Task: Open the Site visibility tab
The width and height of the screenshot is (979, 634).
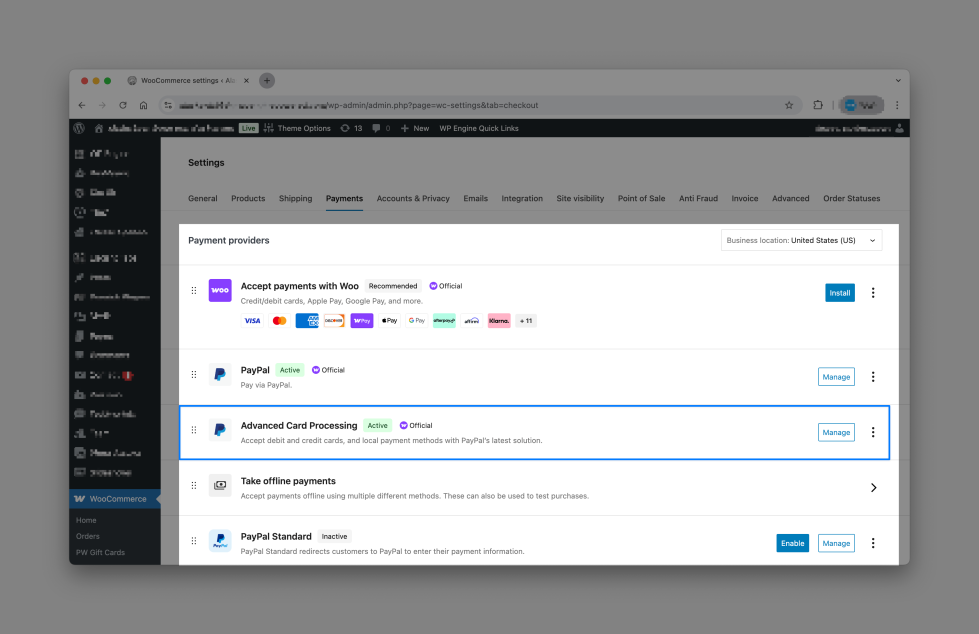Action: coord(580,199)
